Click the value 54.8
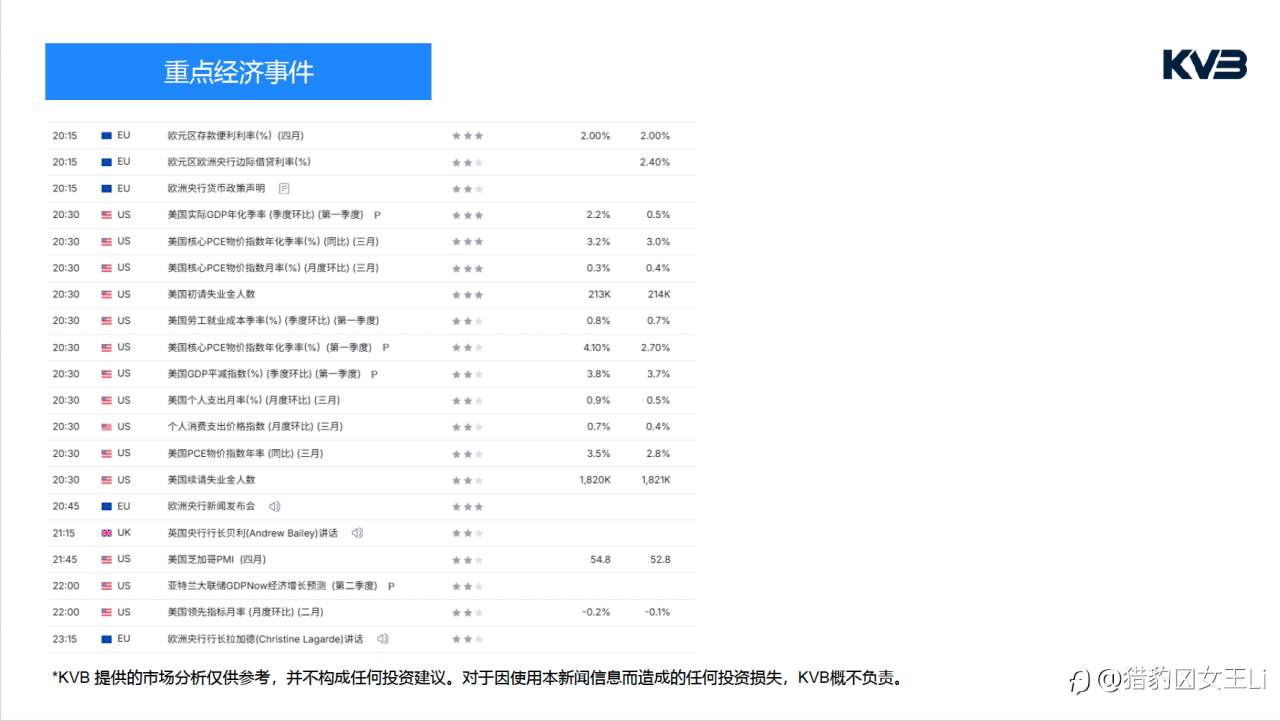Viewport: 1280px width, 721px height. (x=600, y=560)
